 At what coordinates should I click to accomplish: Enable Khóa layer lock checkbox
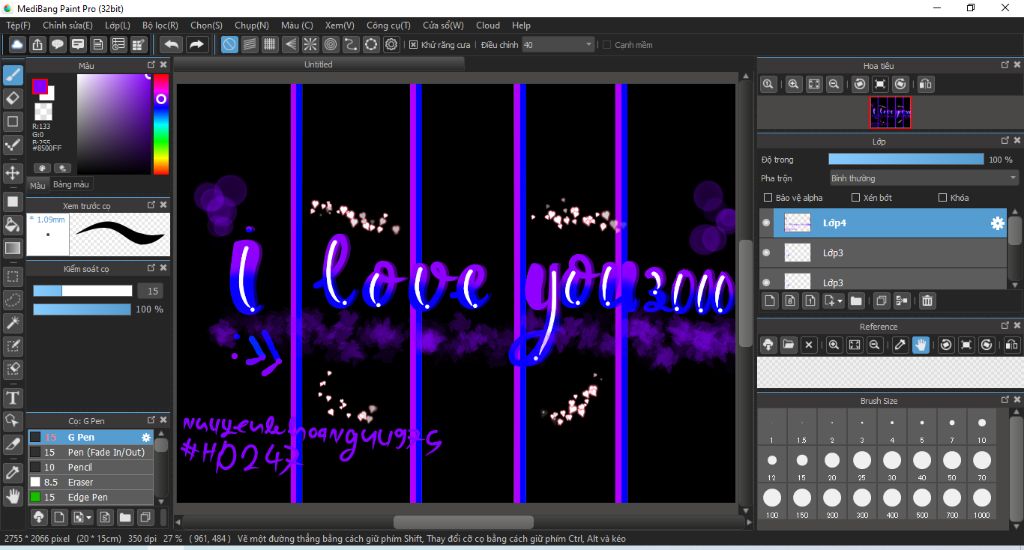[x=942, y=197]
